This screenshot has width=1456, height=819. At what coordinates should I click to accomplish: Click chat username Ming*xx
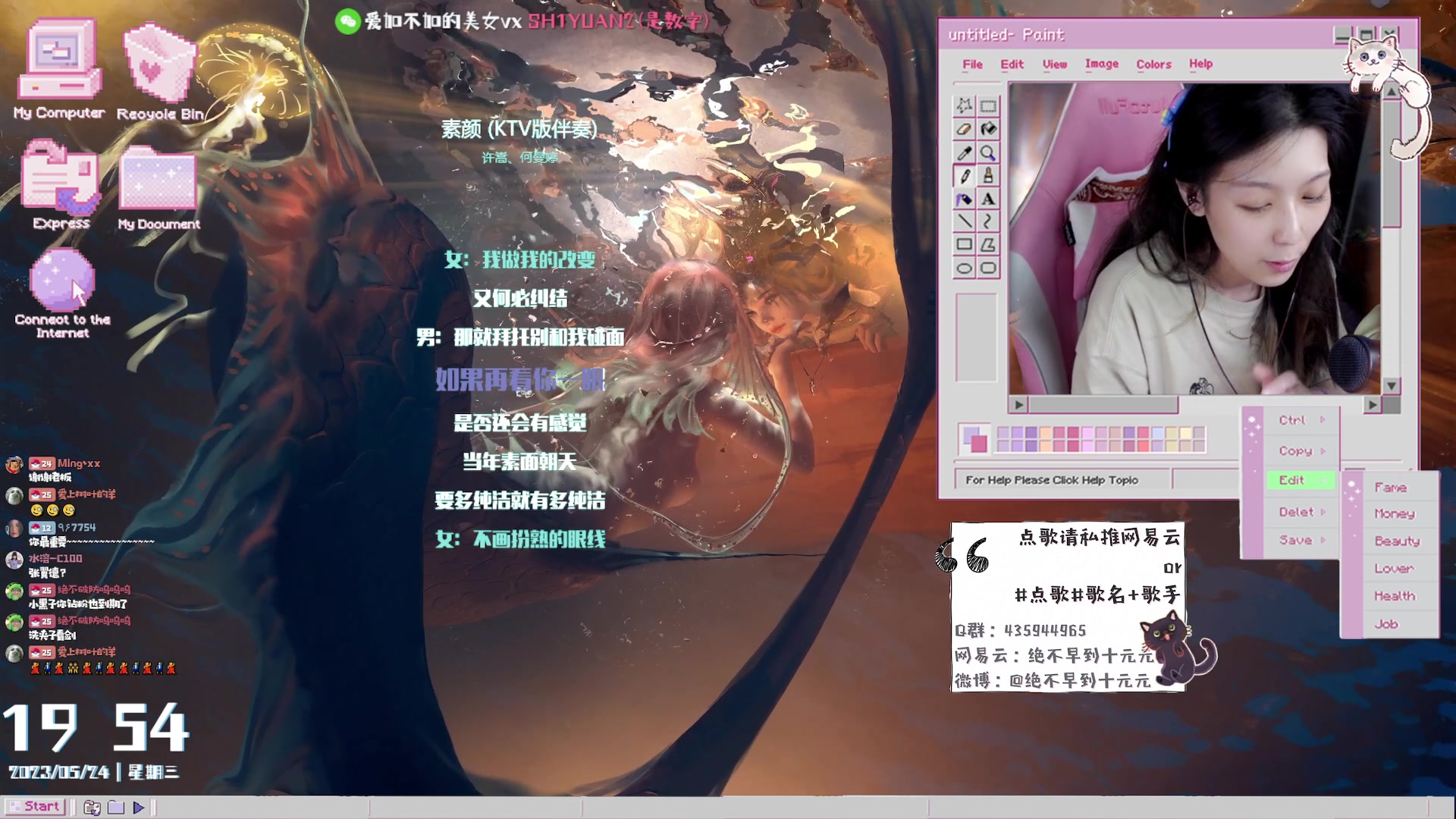point(79,463)
